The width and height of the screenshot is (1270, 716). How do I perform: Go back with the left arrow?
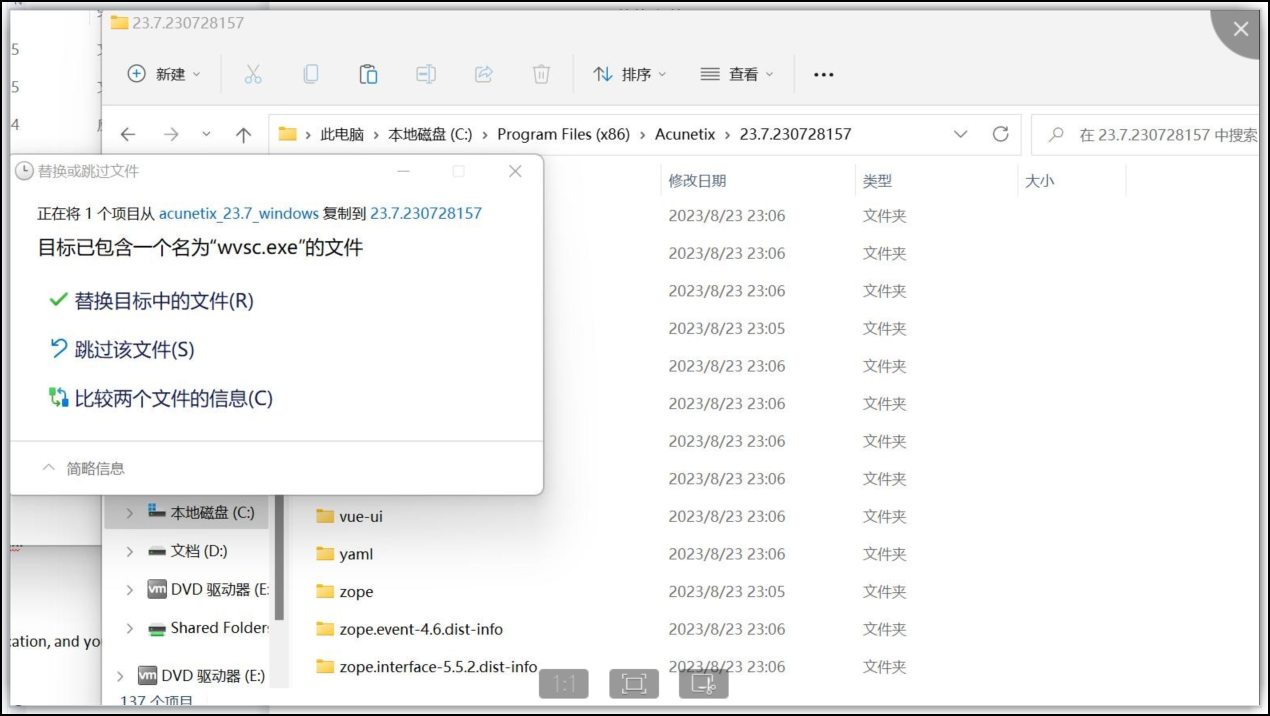click(x=127, y=134)
